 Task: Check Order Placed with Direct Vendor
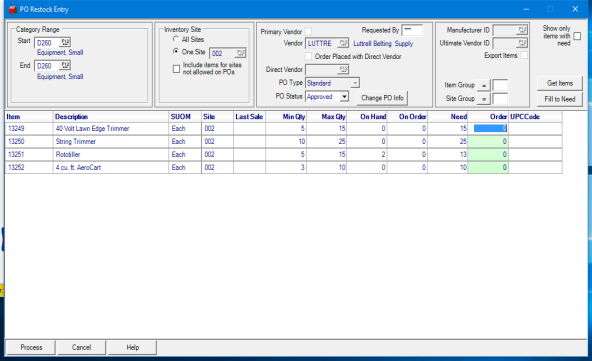coord(308,56)
